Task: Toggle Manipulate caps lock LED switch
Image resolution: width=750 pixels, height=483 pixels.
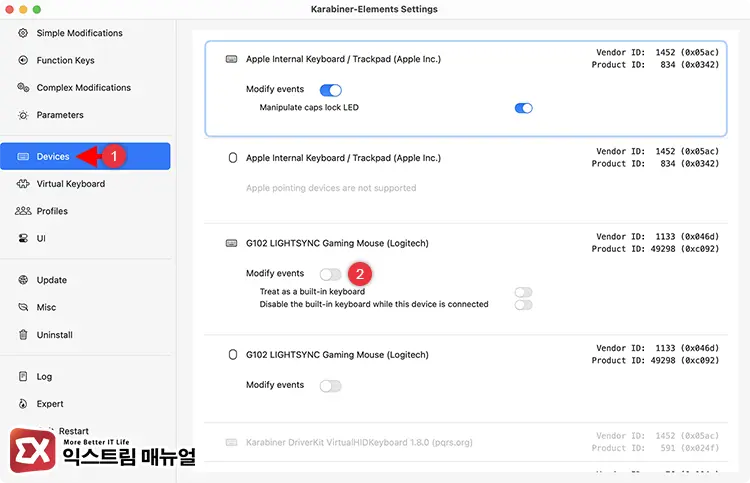Action: tap(524, 108)
